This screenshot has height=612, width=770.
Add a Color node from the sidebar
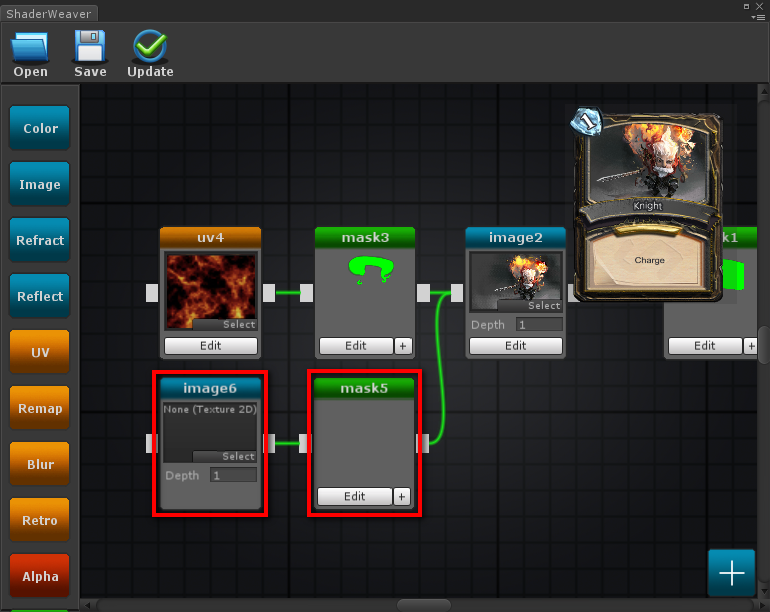[x=40, y=128]
